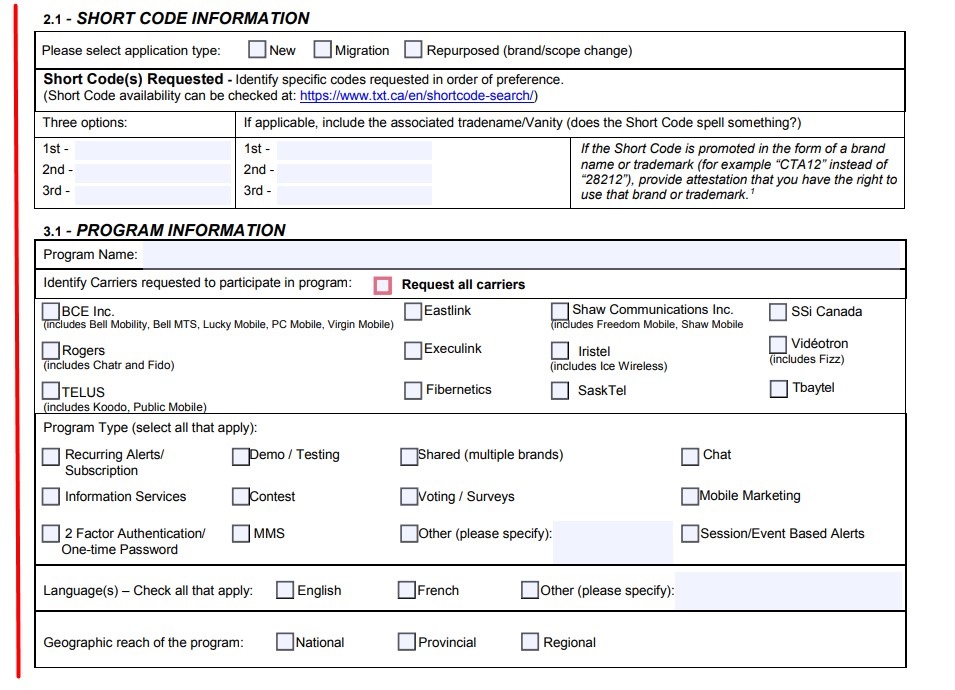
Task: Select the Fibernetics carrier checkbox
Action: coord(413,390)
